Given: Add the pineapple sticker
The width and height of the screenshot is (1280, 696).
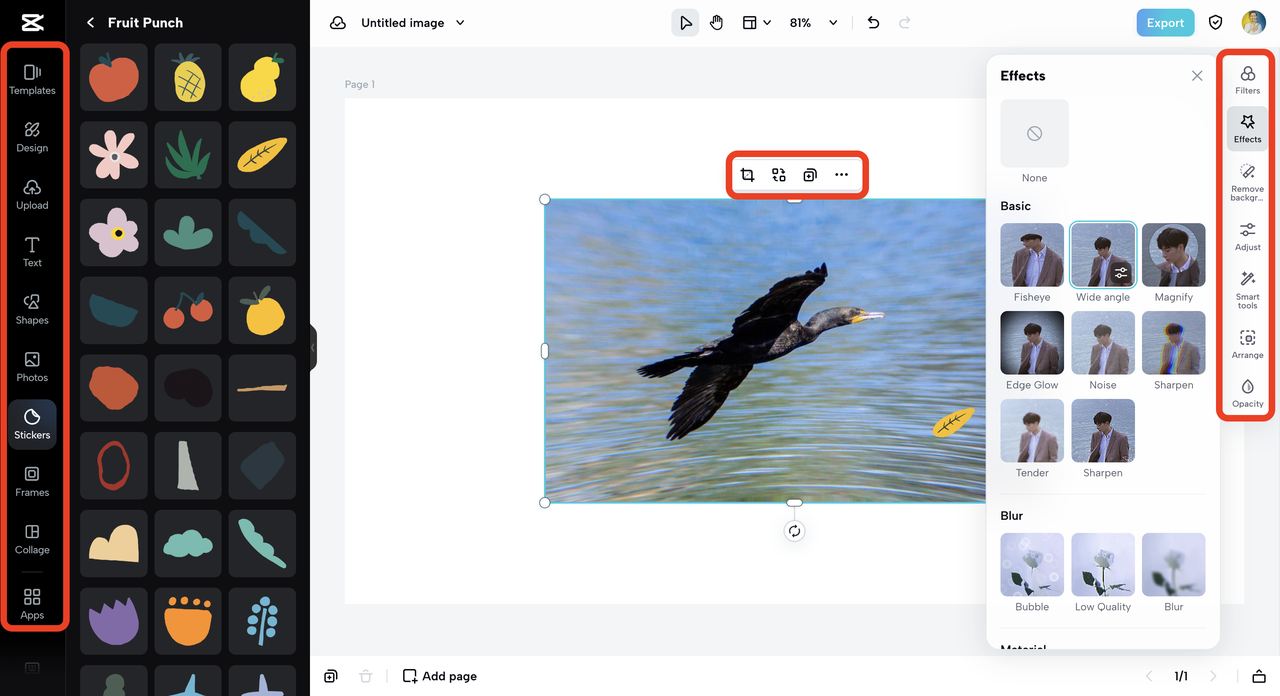Looking at the screenshot, I should pyautogui.click(x=188, y=77).
